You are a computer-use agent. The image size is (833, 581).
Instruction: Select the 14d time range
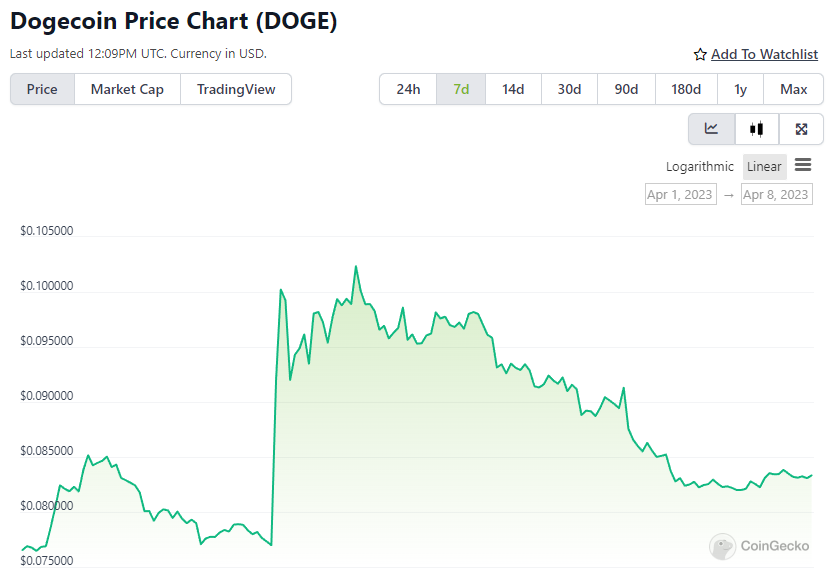point(513,89)
